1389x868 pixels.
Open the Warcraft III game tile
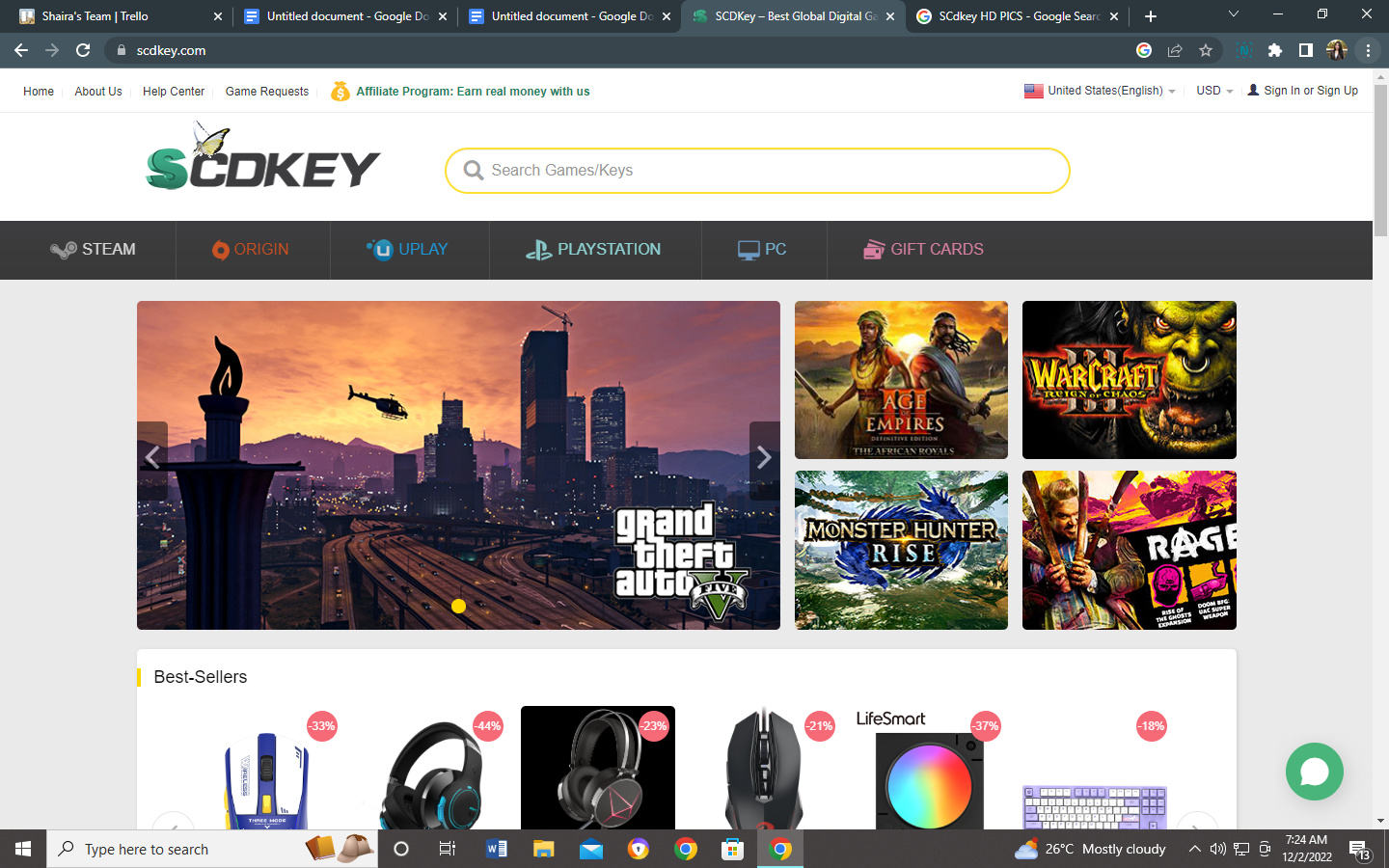[x=1130, y=380]
